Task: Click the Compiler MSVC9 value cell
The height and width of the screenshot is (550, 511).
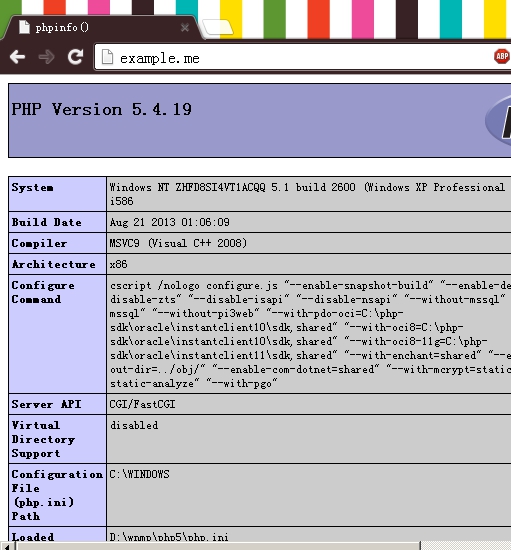Action: pos(309,243)
